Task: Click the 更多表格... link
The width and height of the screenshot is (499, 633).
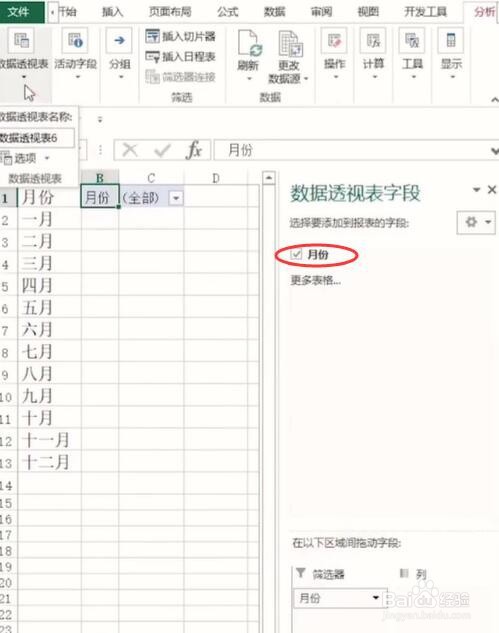Action: (315, 280)
